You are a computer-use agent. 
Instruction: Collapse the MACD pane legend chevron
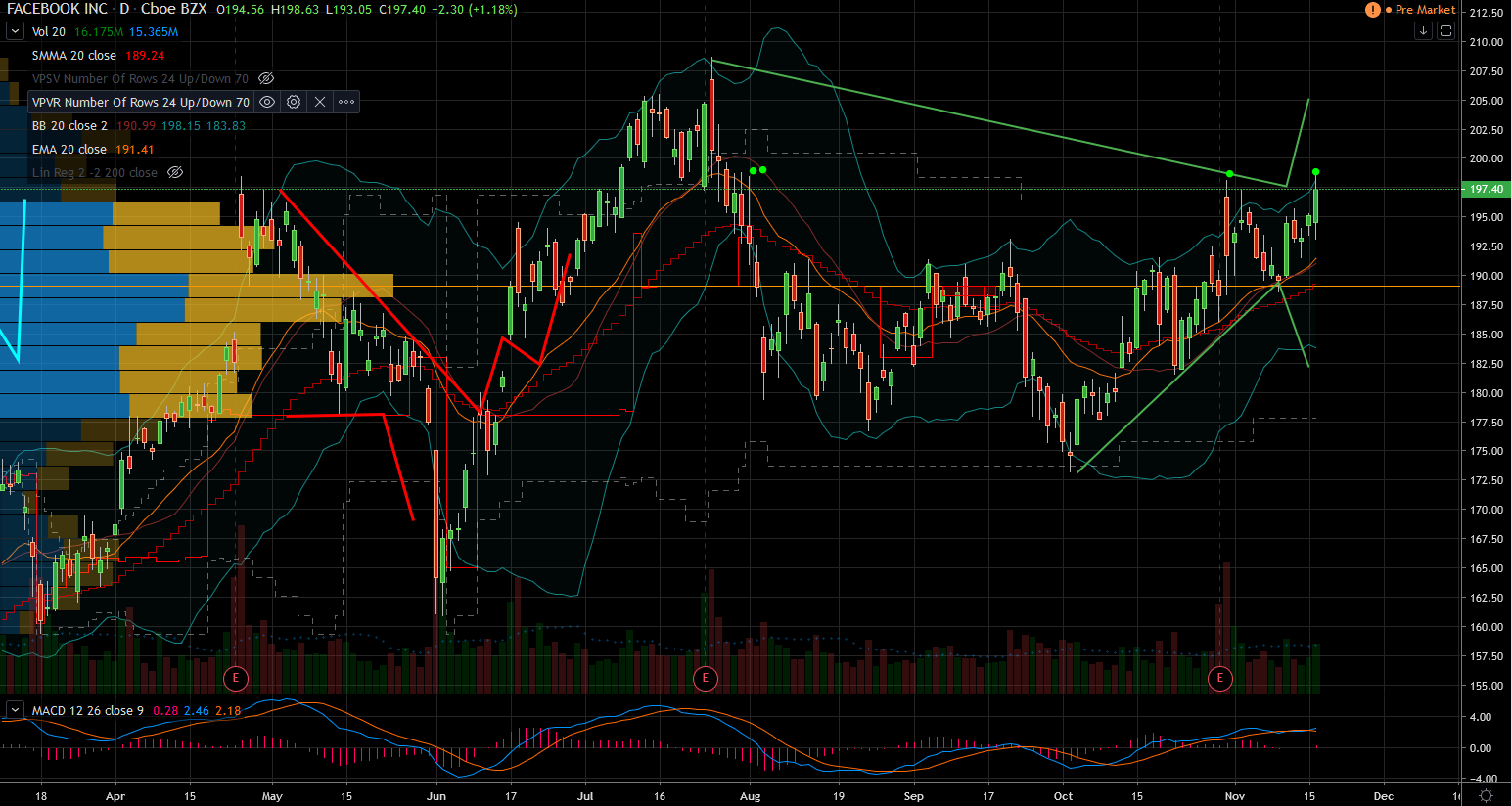pos(15,710)
